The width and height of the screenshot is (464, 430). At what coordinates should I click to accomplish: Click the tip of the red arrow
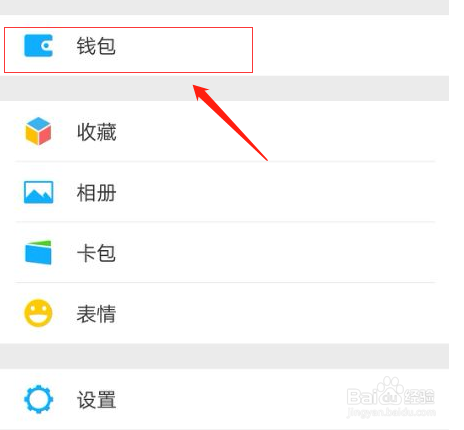[194, 86]
